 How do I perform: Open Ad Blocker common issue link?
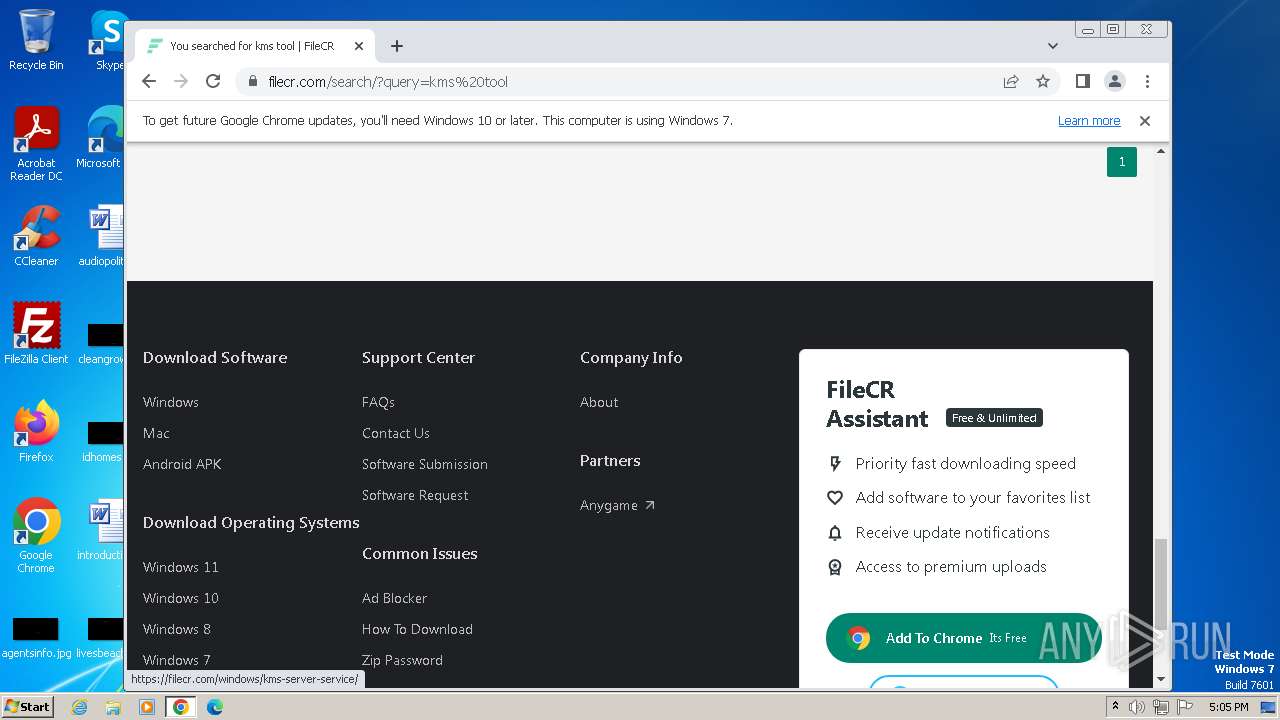394,598
